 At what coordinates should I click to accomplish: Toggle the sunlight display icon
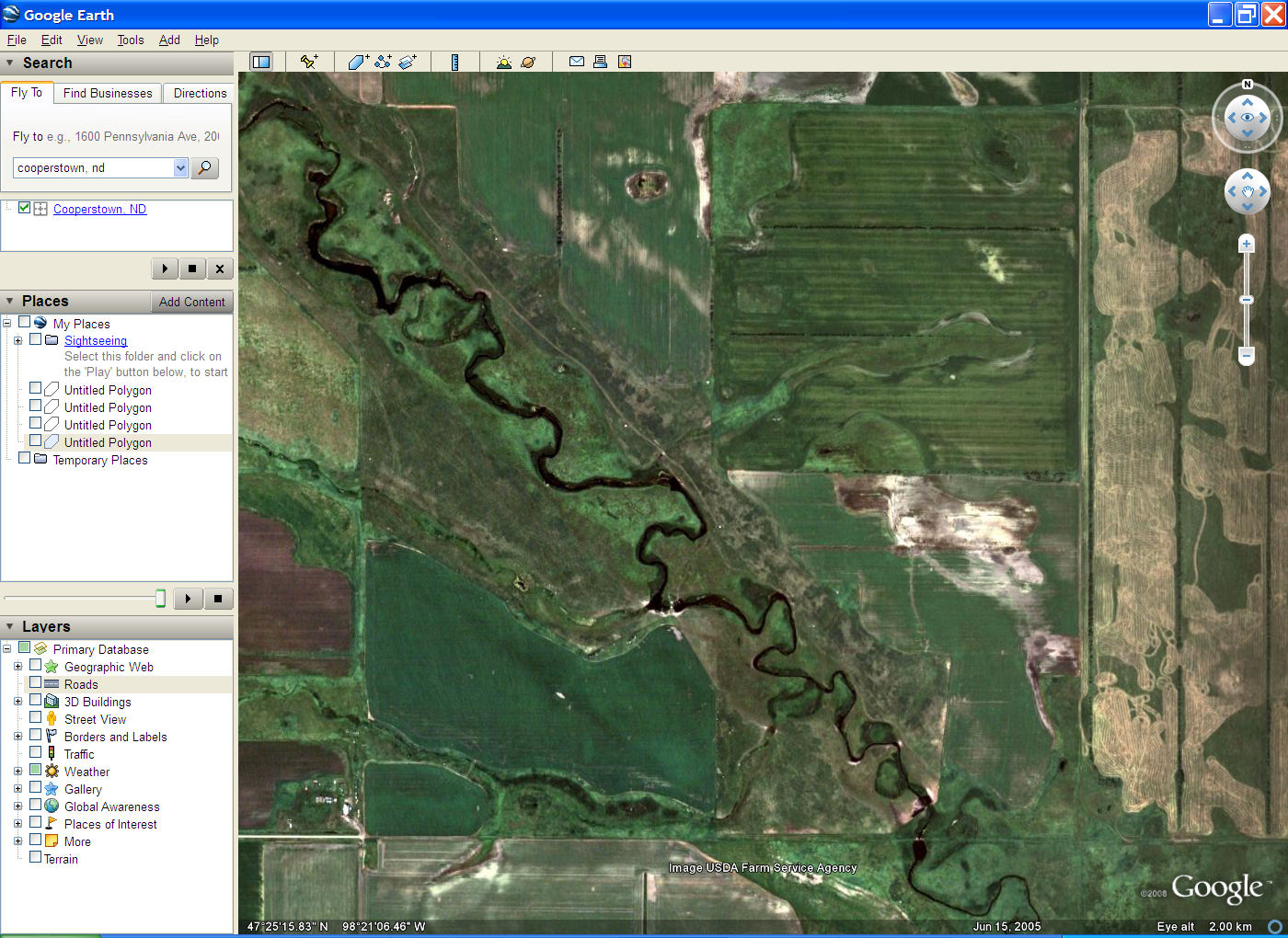coord(503,62)
